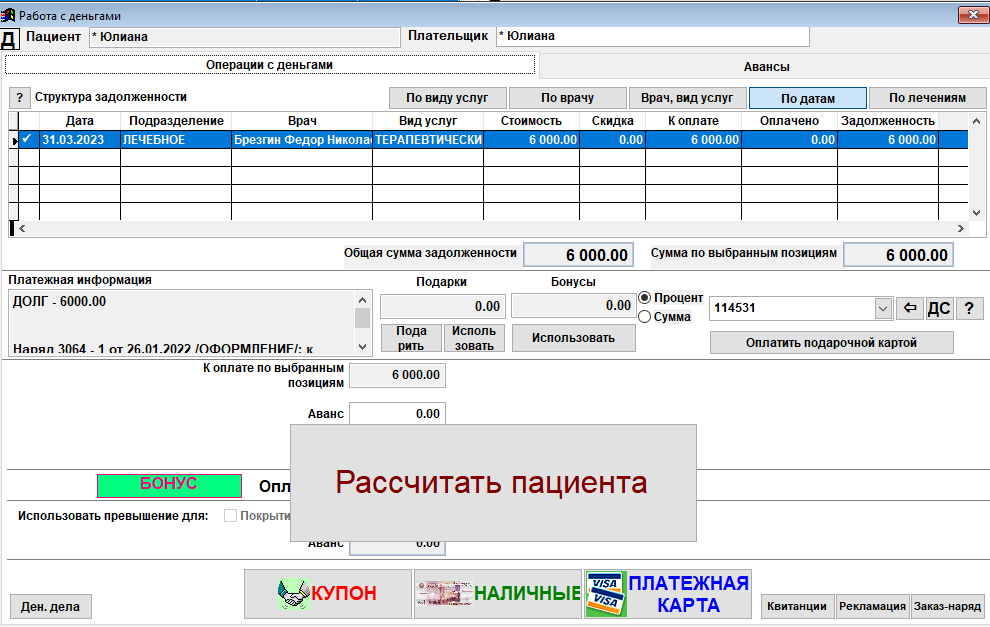Open help for Структура задолженности

(x=19, y=98)
